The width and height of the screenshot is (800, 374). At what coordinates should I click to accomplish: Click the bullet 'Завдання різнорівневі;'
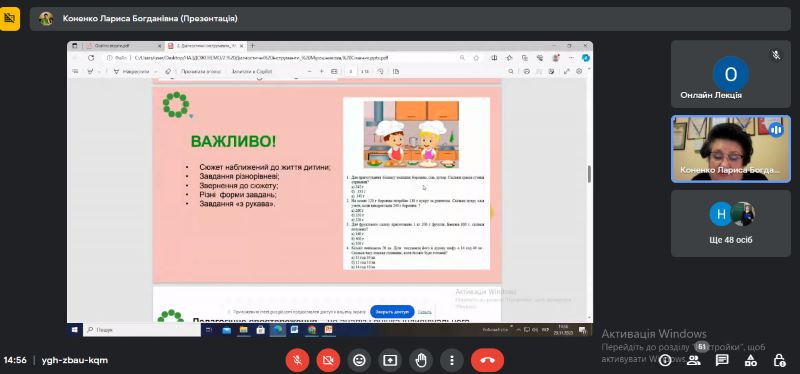click(239, 176)
